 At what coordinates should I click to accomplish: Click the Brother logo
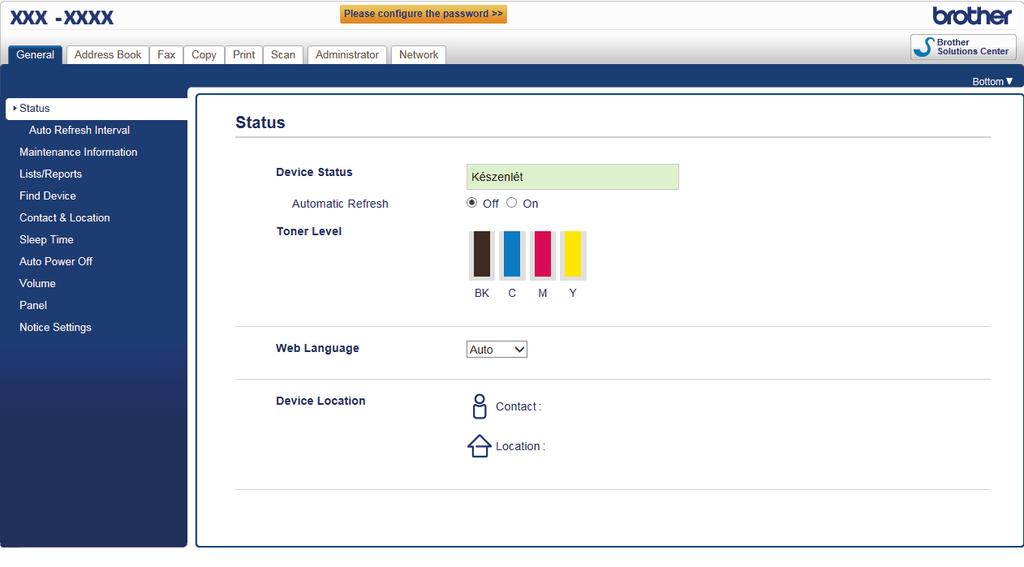point(972,16)
